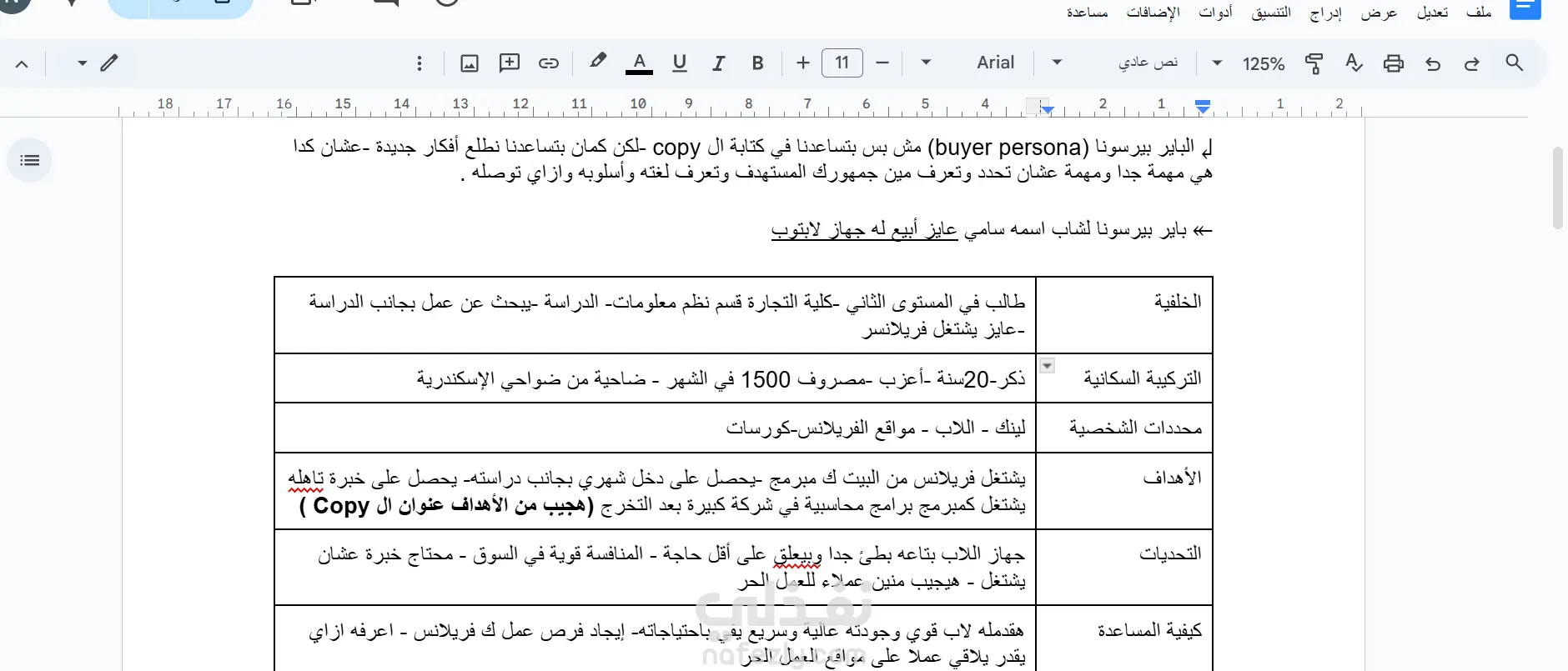The image size is (1568, 671).
Task: Open the إدراج menu
Action: 1325,13
